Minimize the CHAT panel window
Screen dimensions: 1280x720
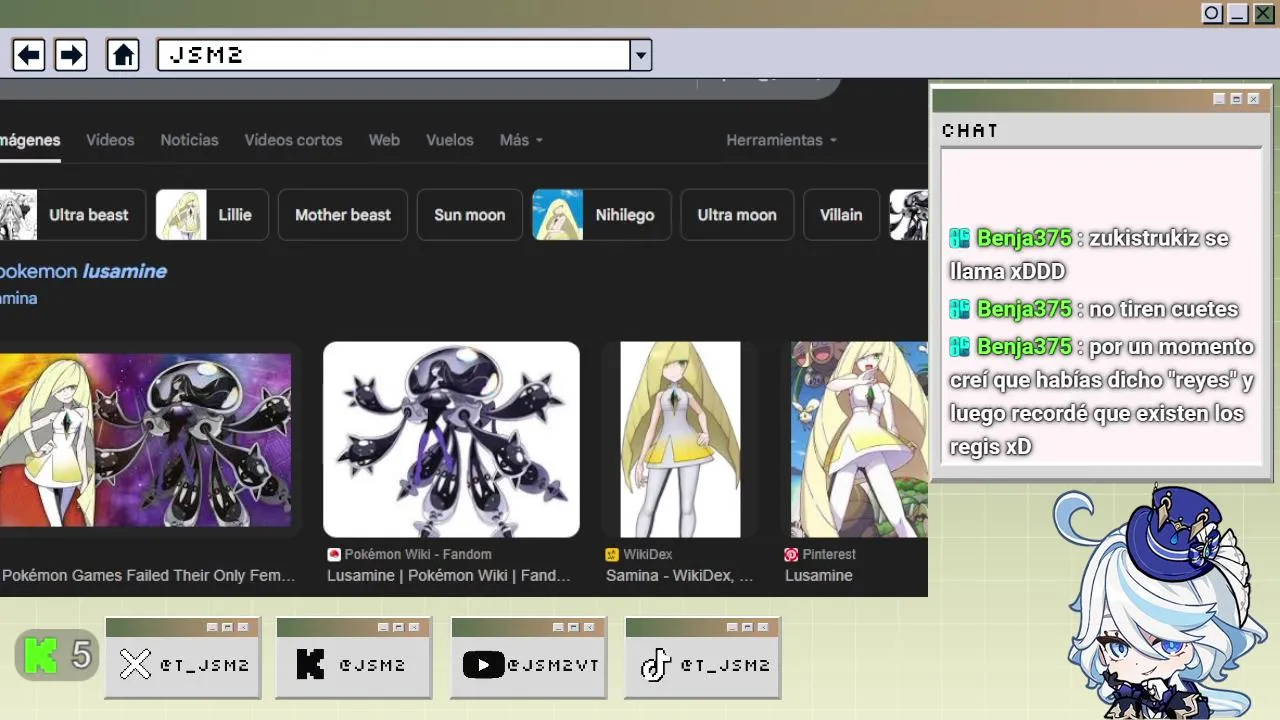tap(1219, 99)
